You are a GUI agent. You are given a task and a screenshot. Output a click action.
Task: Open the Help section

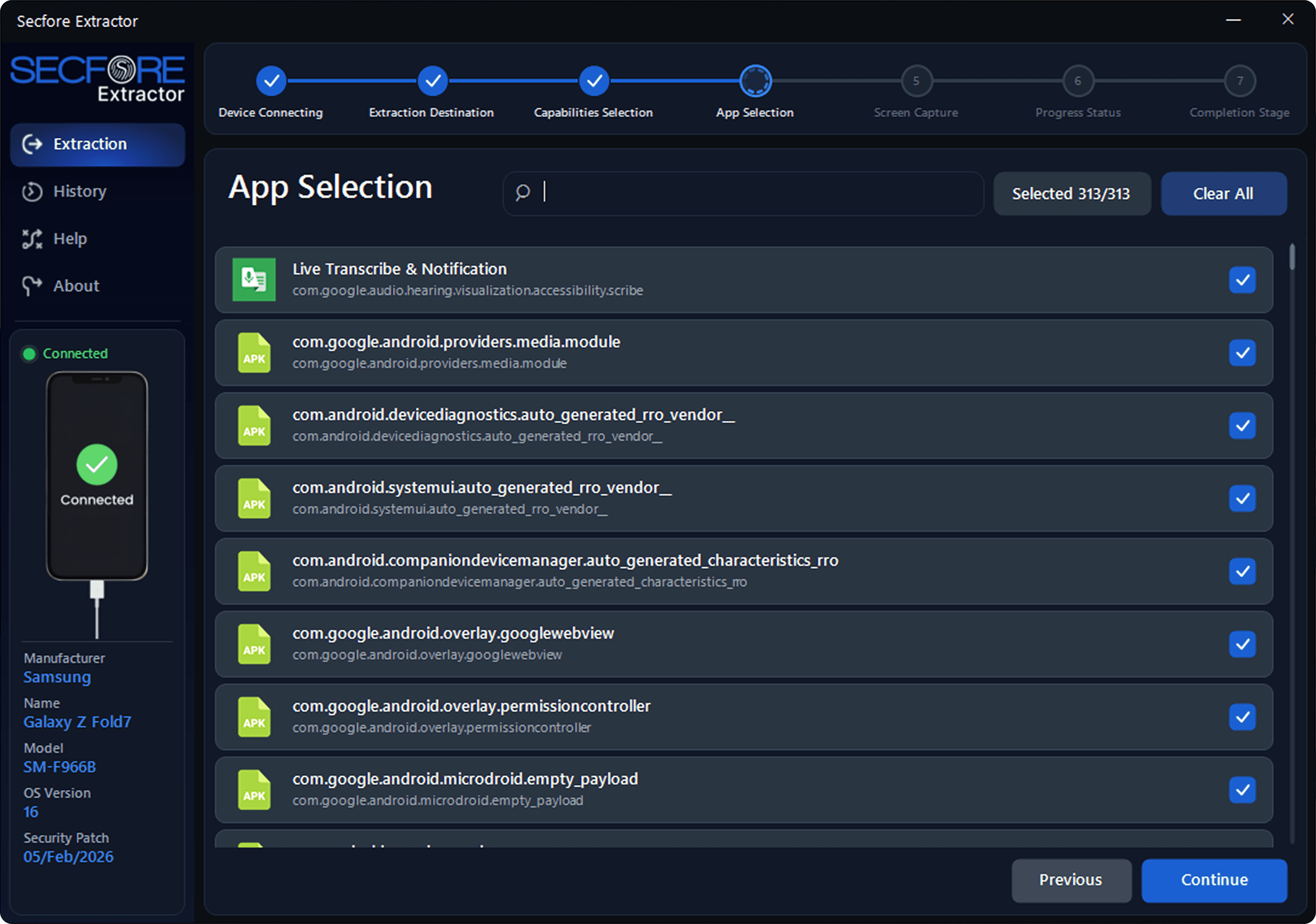[x=70, y=239]
